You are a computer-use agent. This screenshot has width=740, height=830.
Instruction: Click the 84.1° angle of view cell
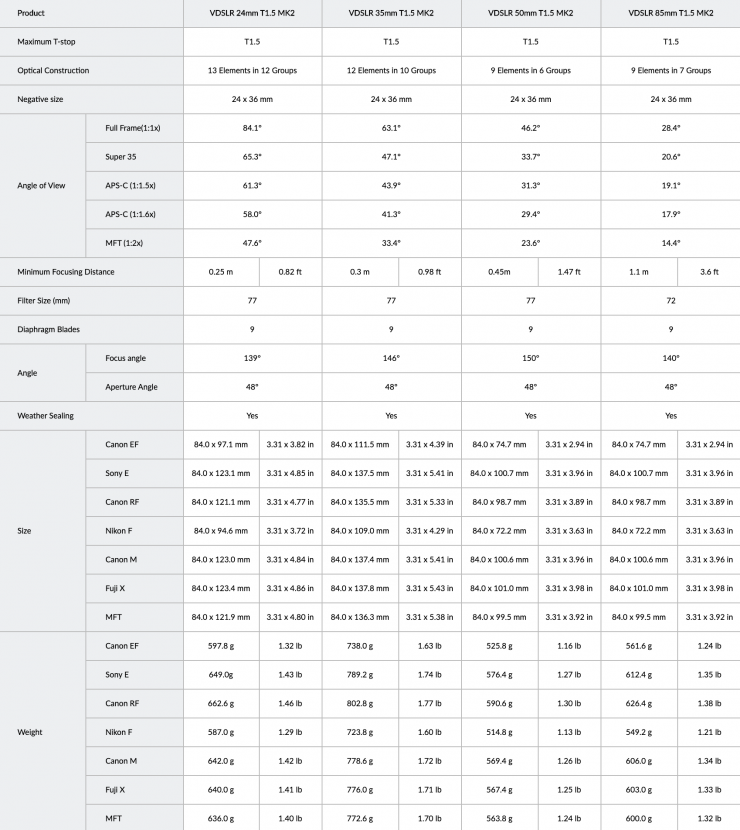click(x=252, y=128)
